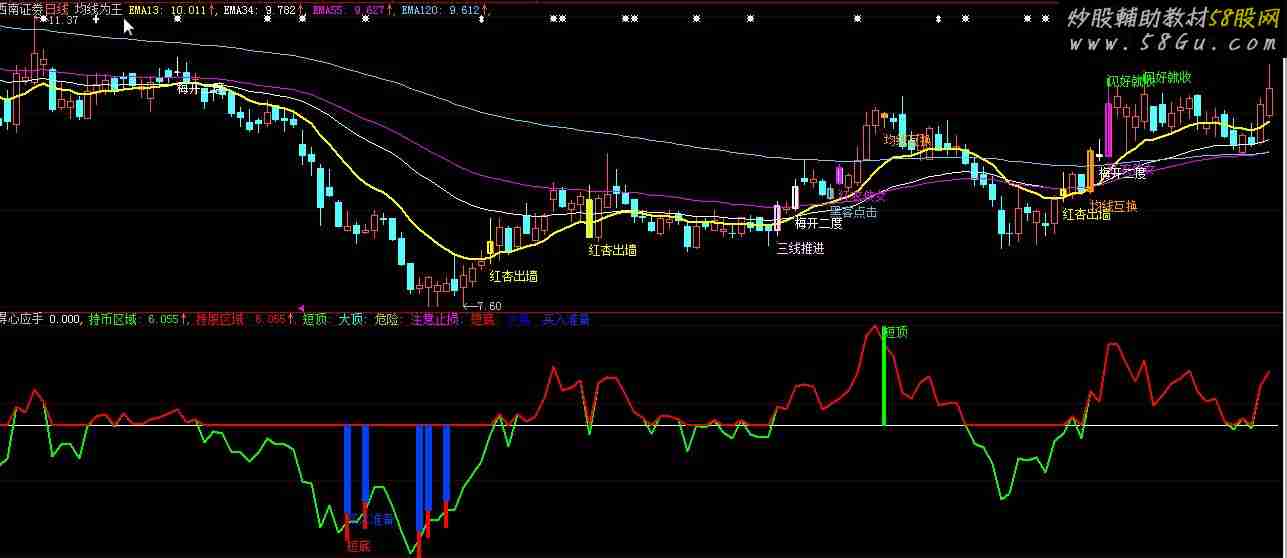
Task: Click the 7.60 low price label
Action: coord(488,305)
